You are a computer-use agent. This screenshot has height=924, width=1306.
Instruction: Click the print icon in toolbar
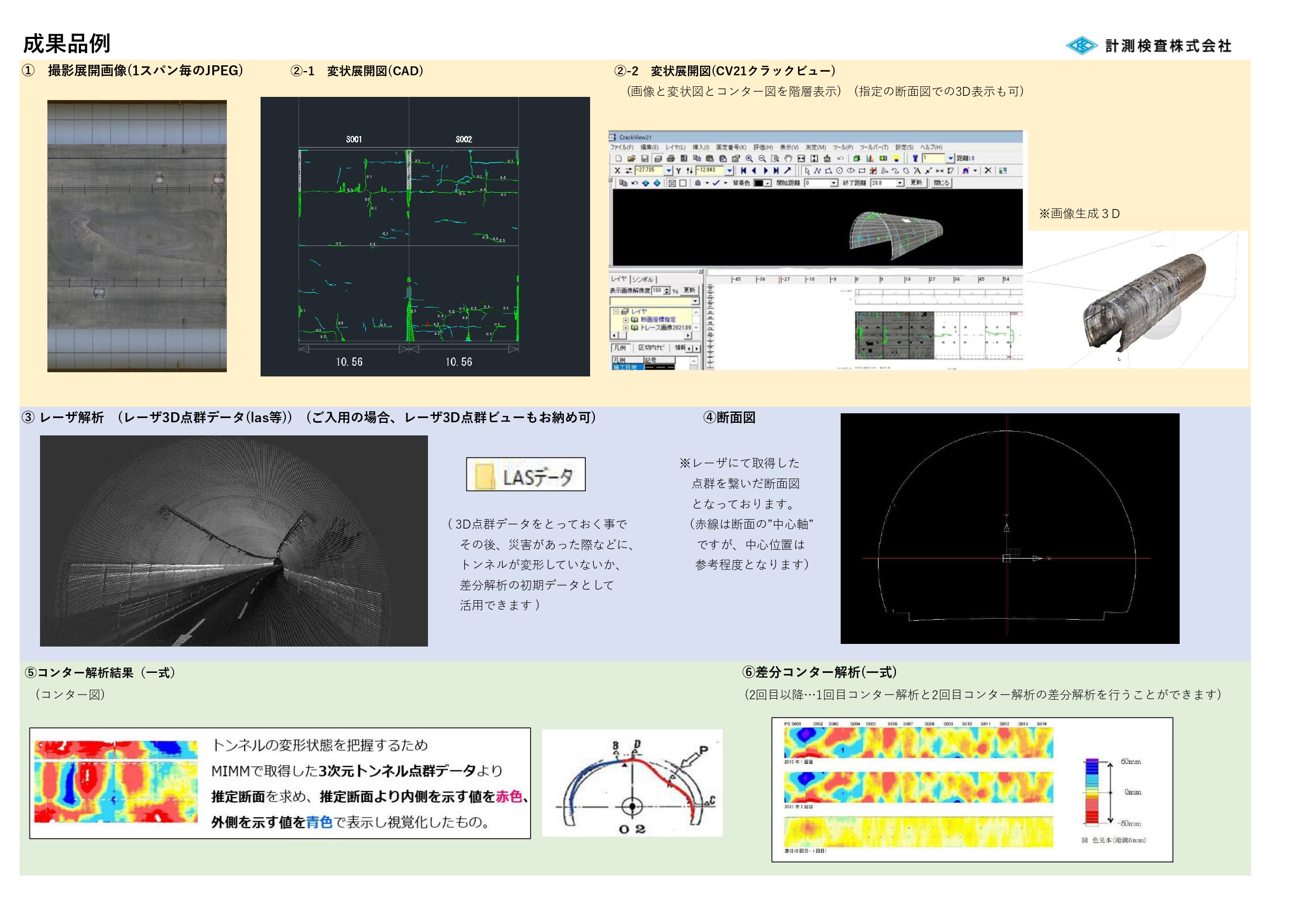coord(671,159)
